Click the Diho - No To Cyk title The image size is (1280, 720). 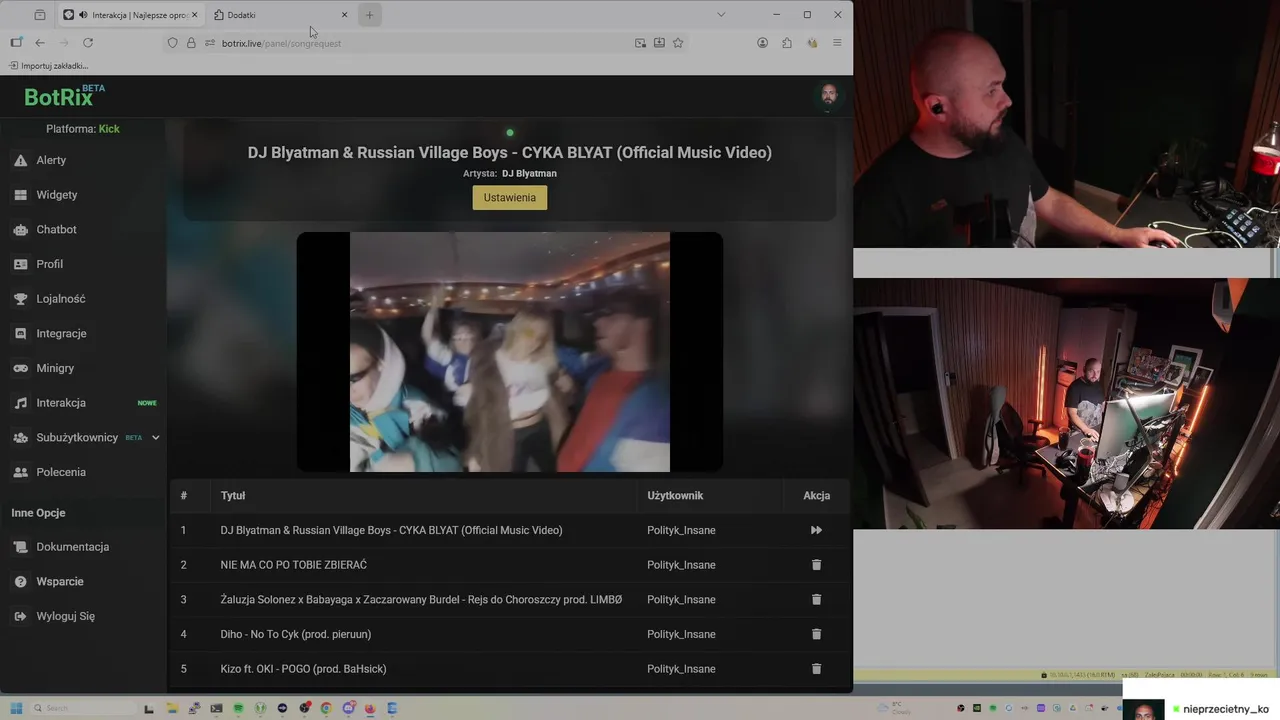tap(296, 634)
